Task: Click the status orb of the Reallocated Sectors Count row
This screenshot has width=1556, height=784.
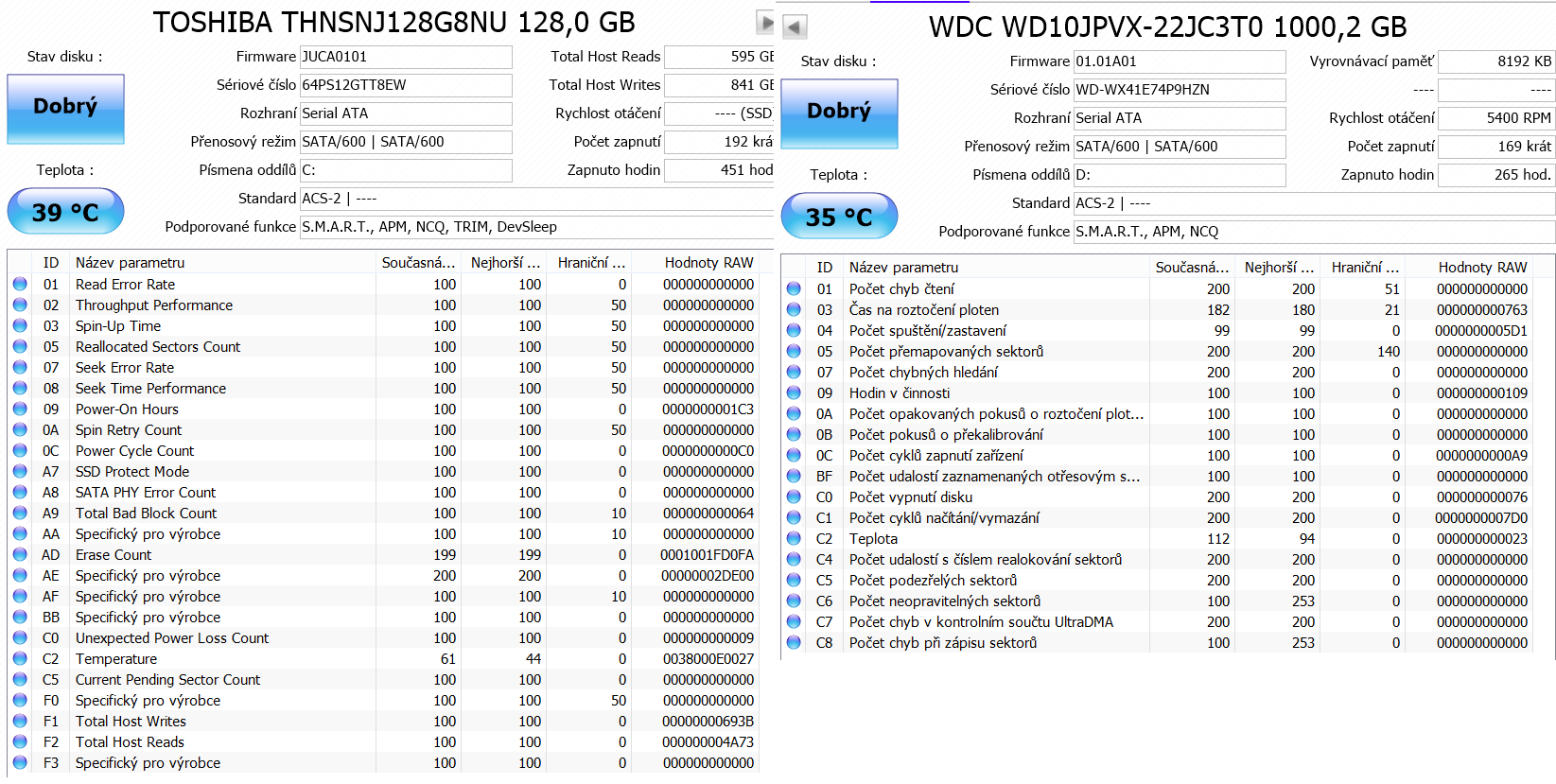Action: pos(20,346)
